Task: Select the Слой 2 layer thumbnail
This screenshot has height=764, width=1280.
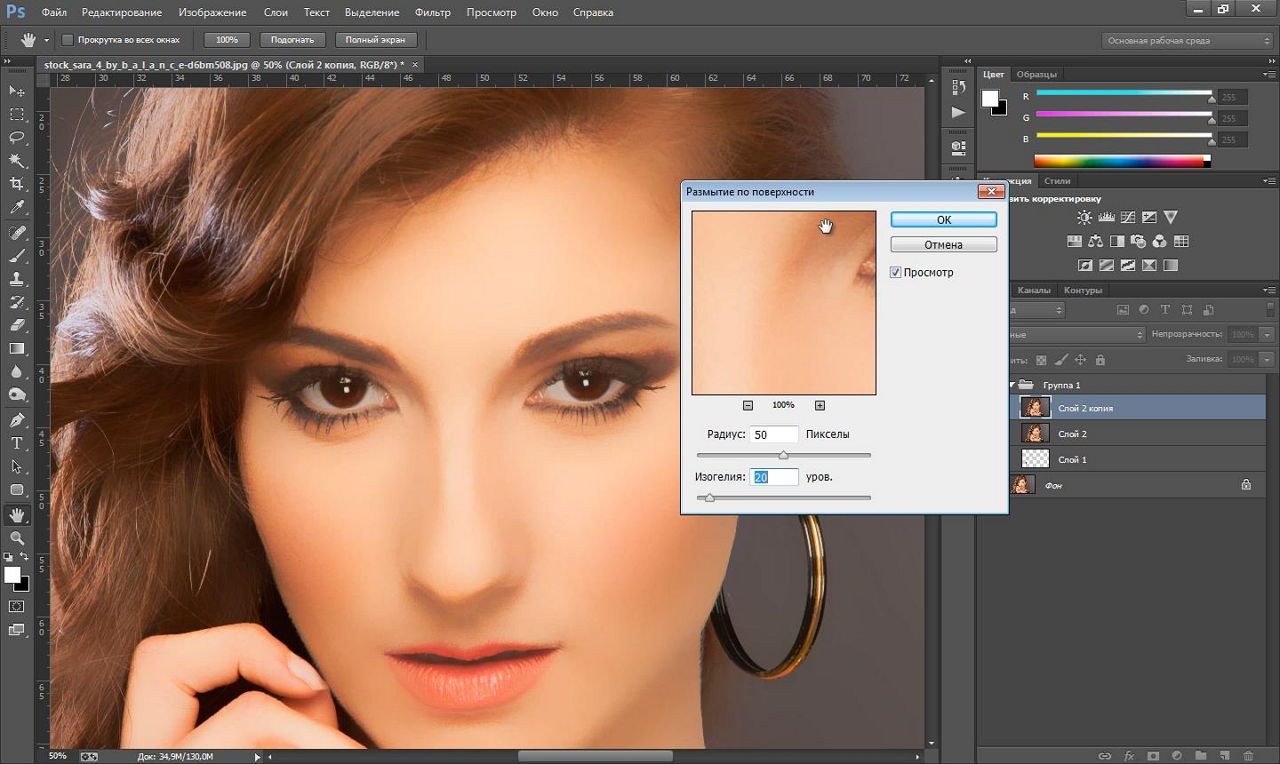Action: 1035,433
